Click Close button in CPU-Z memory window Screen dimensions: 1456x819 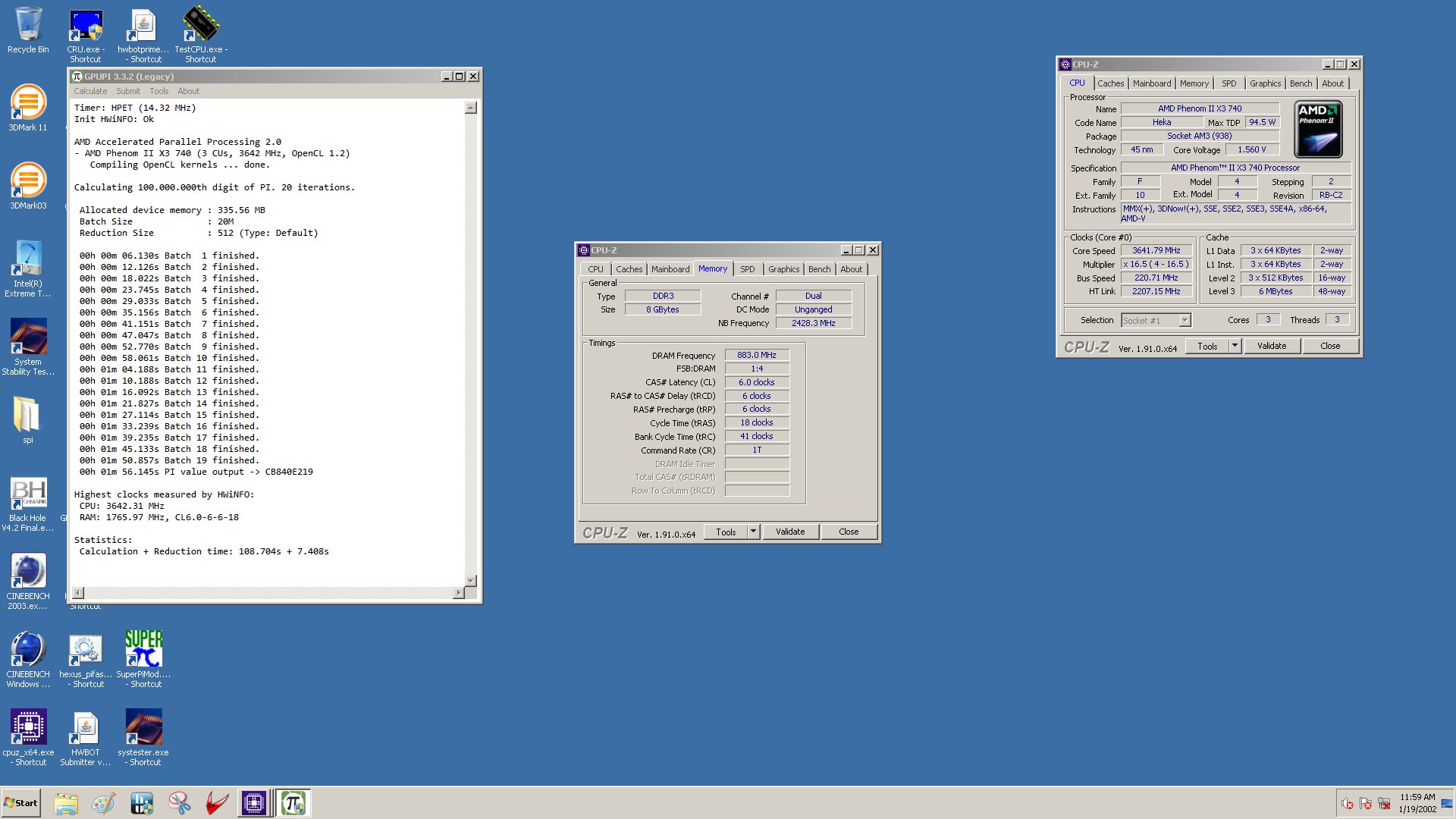click(849, 532)
